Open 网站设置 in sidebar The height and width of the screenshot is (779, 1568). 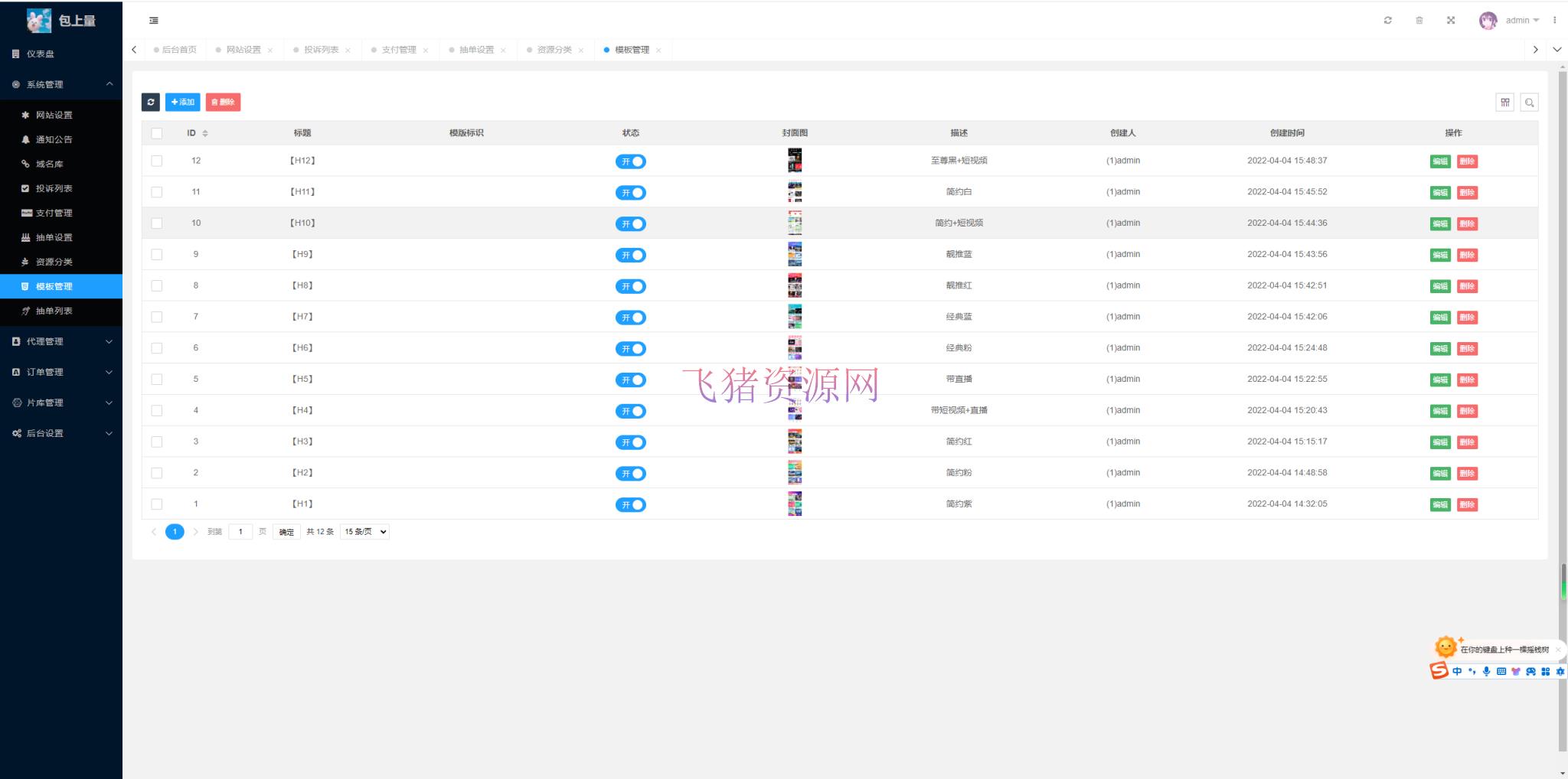click(x=61, y=115)
